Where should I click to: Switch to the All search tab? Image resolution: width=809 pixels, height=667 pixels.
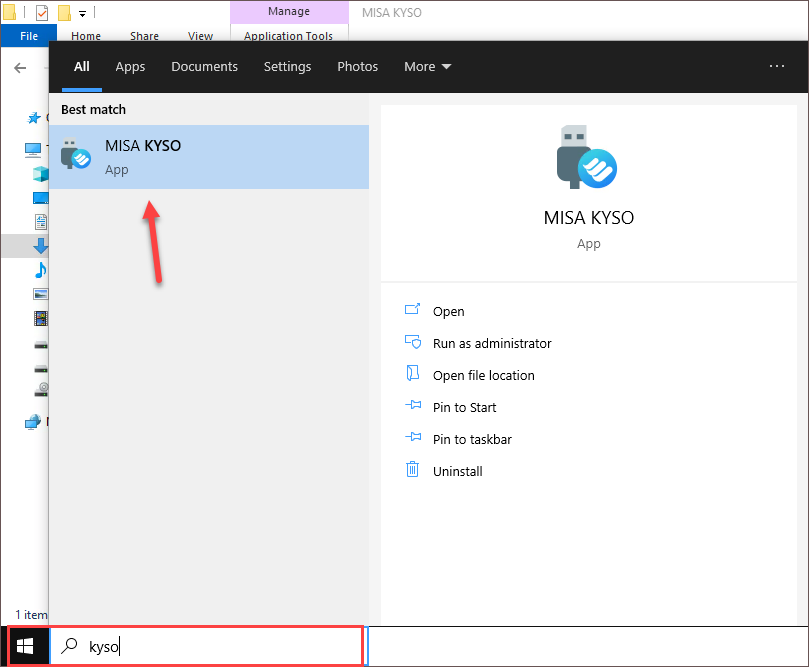coord(82,67)
